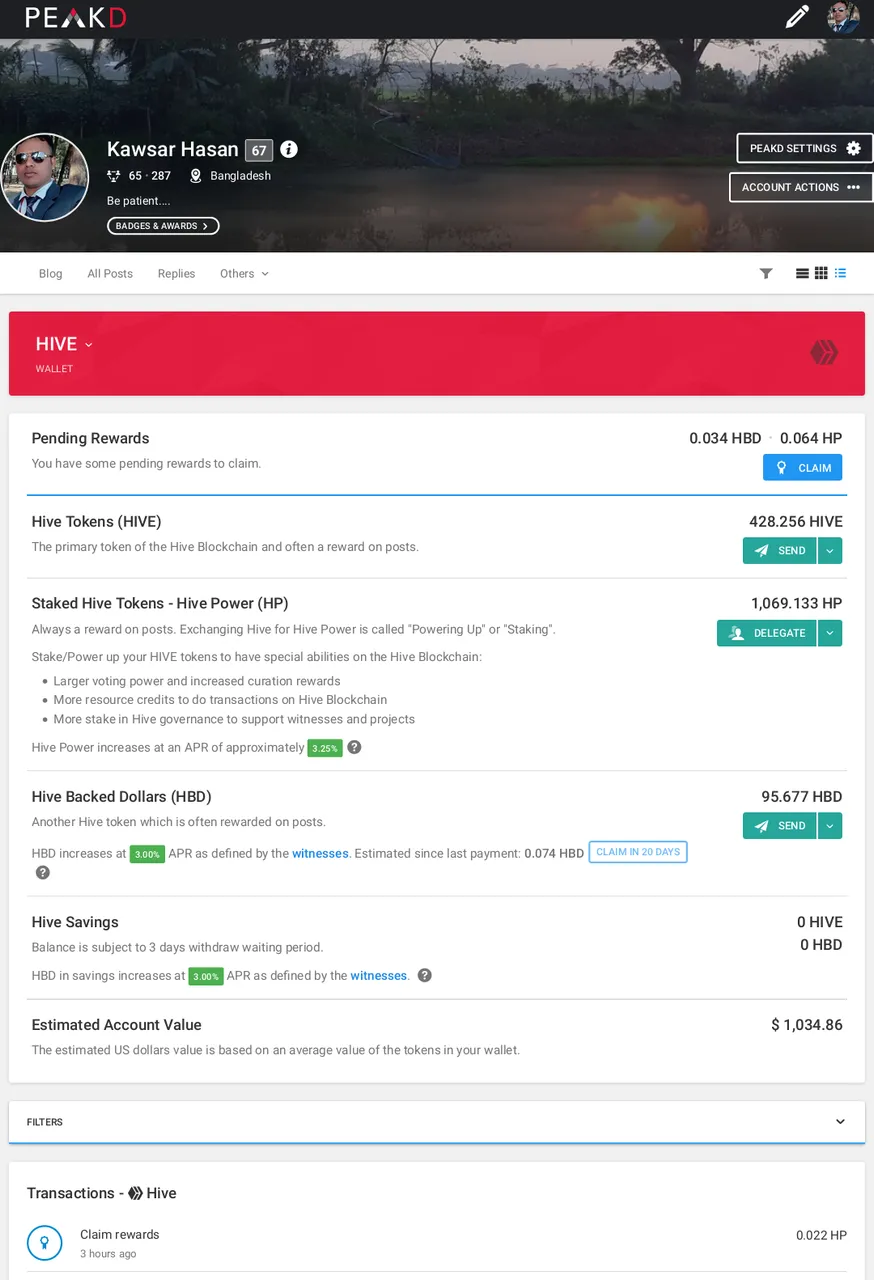Click the Claim rewards transaction icon
This screenshot has height=1280, width=874.
(x=44, y=1243)
